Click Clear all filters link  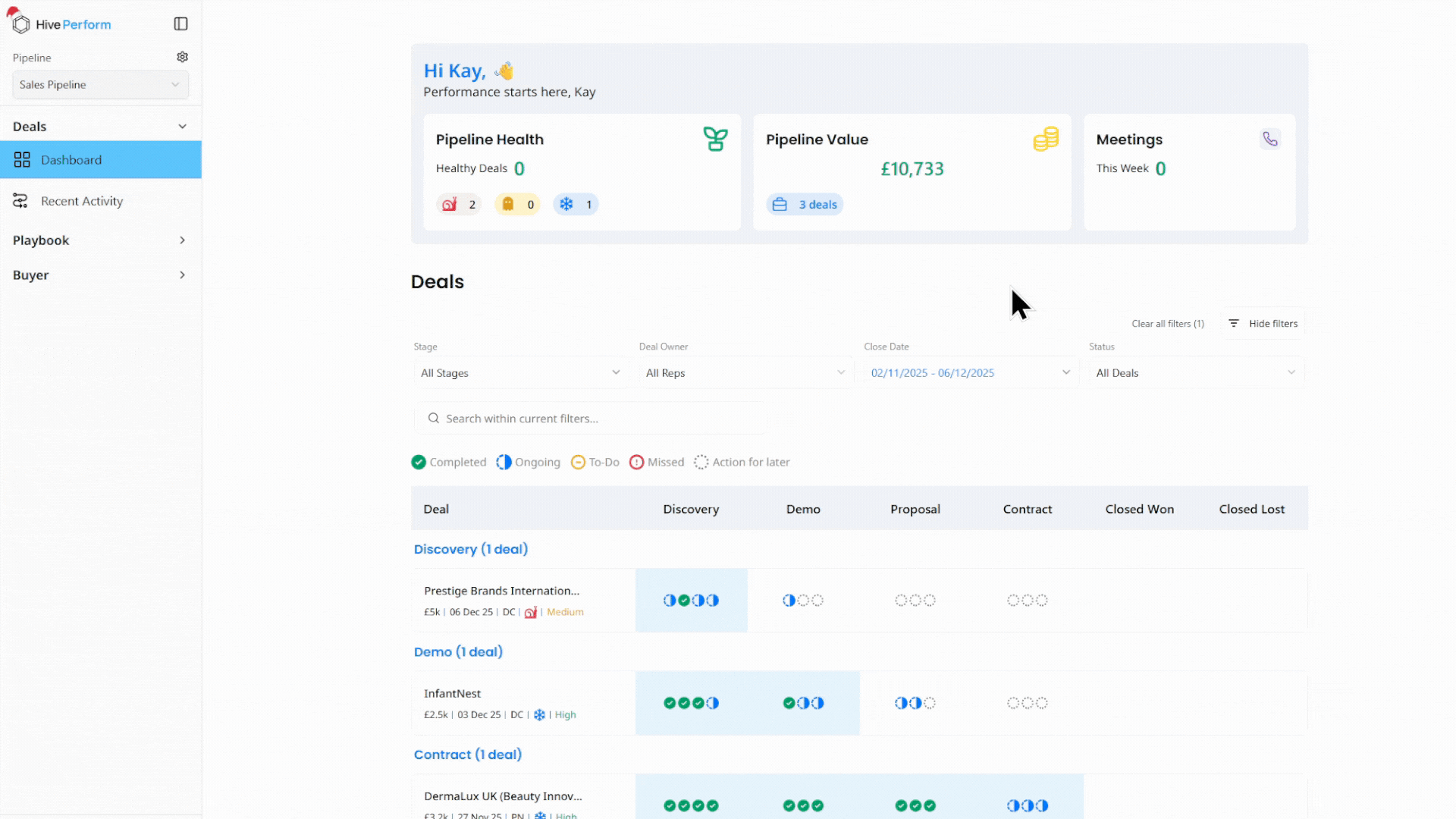[1168, 323]
